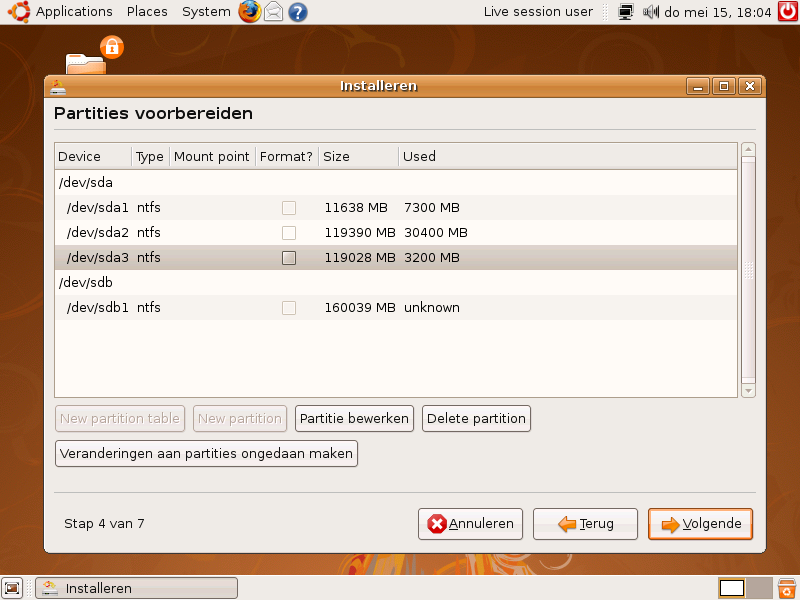Screen dimensions: 800x600
Task: Open the Places menu
Action: pos(147,12)
